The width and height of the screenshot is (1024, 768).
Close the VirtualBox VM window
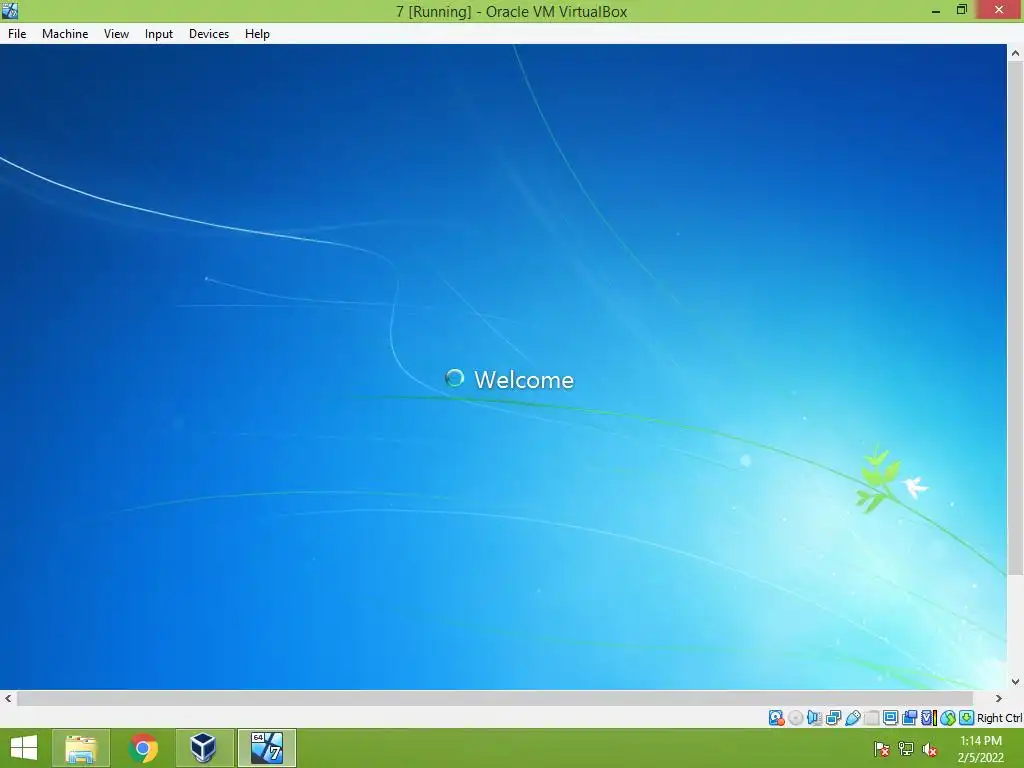pyautogui.click(x=999, y=10)
